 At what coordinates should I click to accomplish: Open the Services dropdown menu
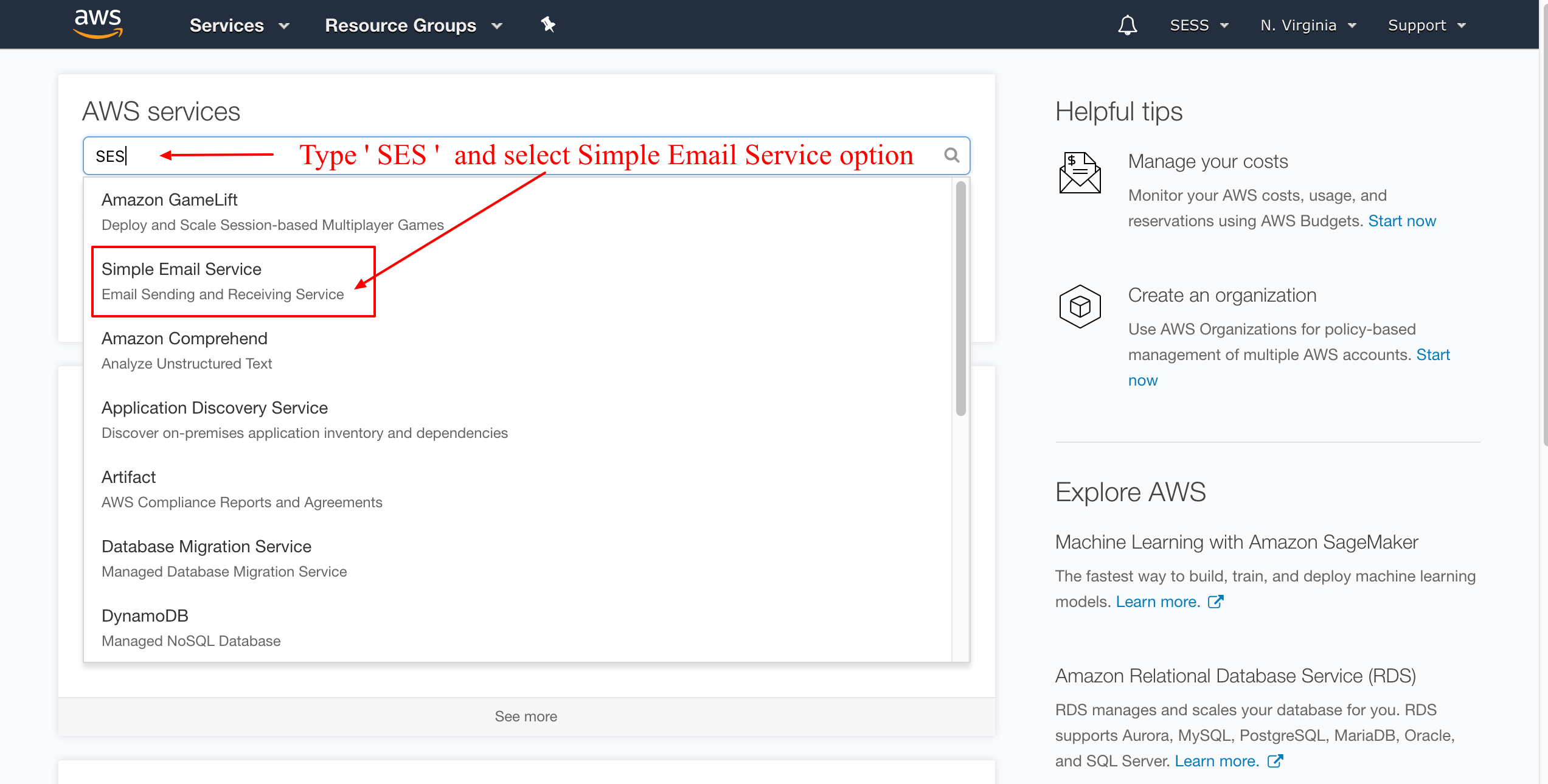(239, 26)
